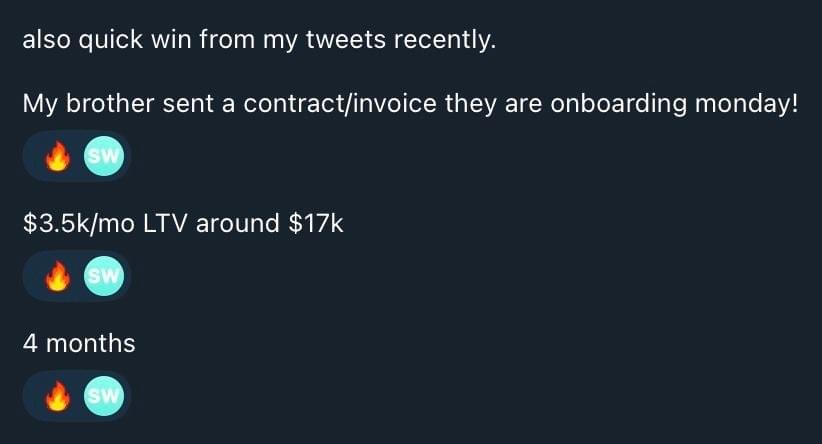
Task: Click the "$3.5k/mo" amount text
Action: pos(79,223)
